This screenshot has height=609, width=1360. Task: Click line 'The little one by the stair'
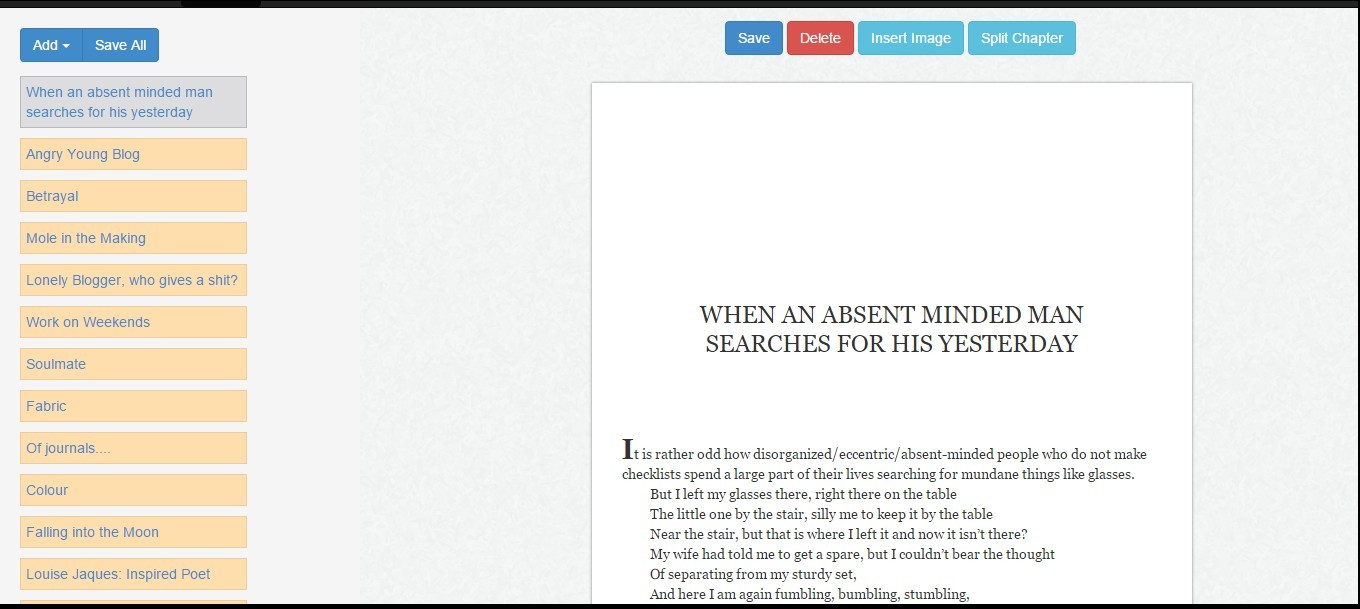click(x=821, y=514)
